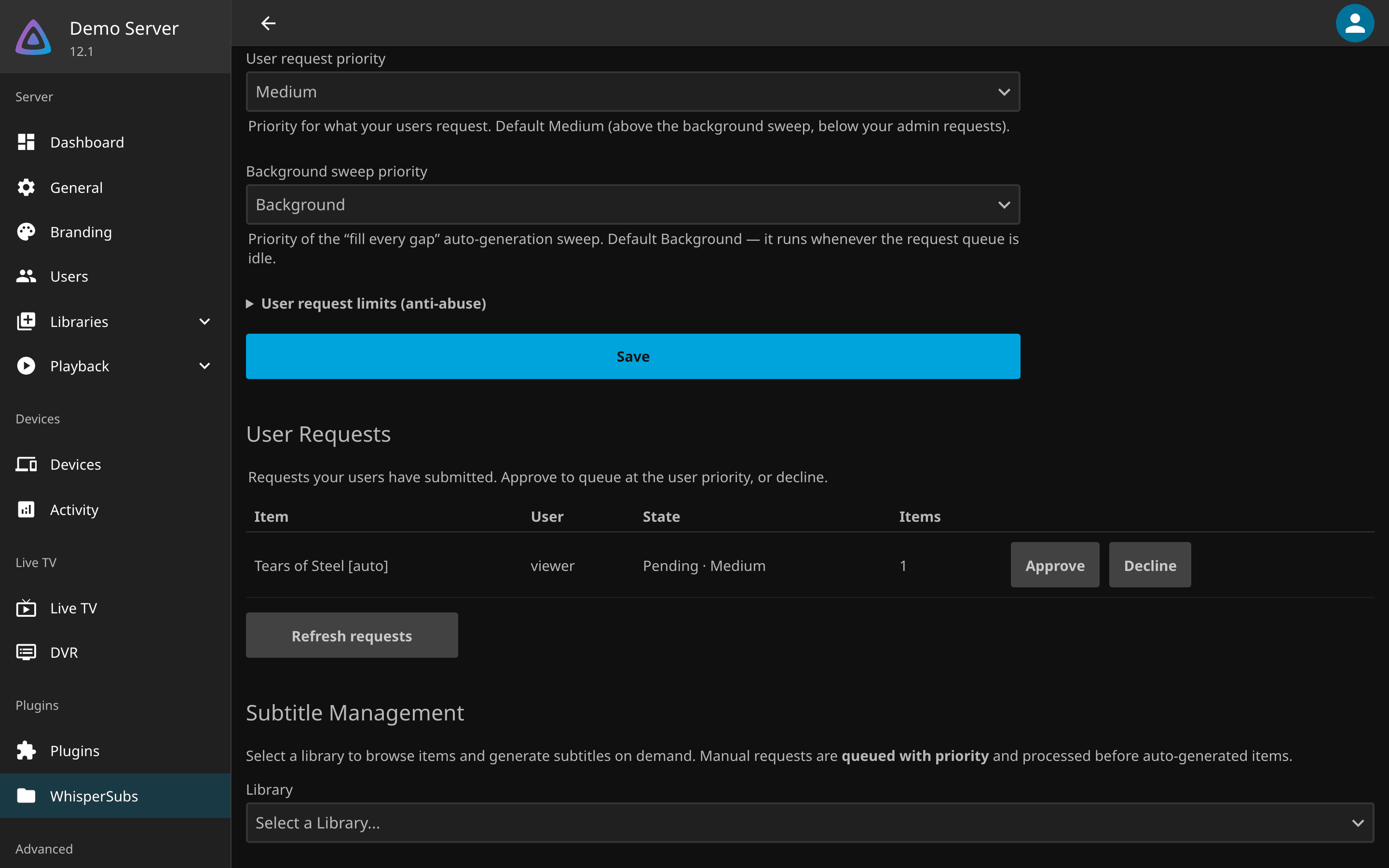Click Refresh requests button

351,636
